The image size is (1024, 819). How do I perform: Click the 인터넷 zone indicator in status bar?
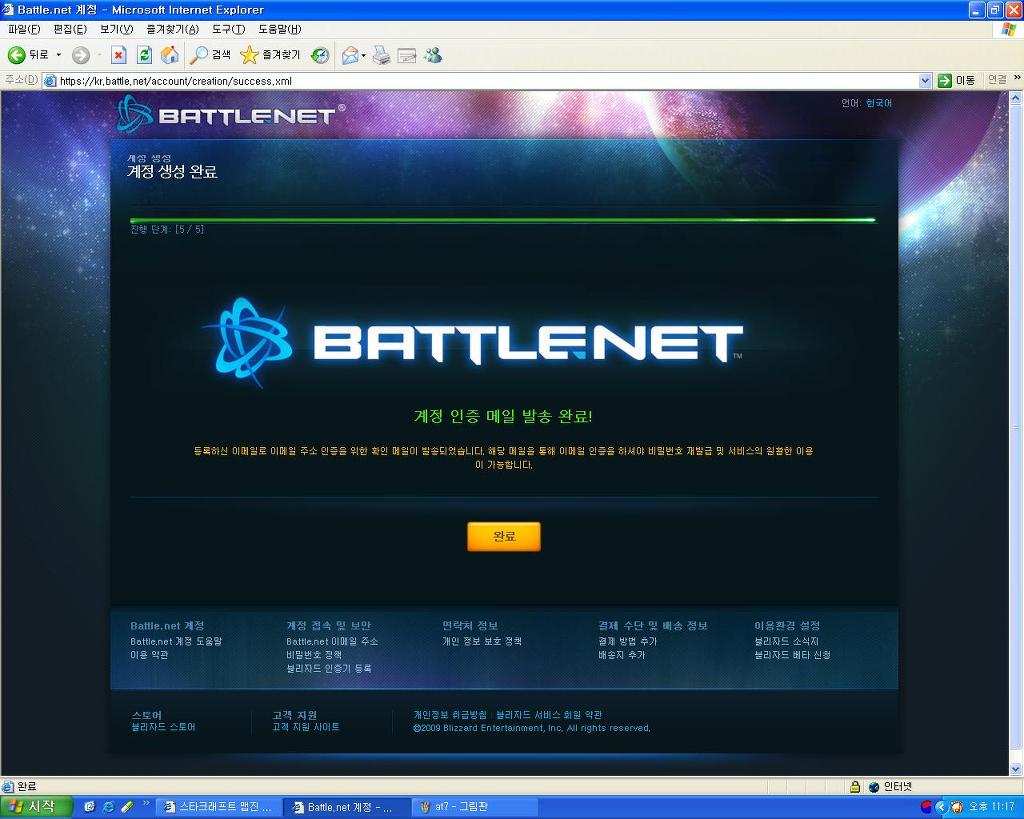pyautogui.click(x=889, y=787)
